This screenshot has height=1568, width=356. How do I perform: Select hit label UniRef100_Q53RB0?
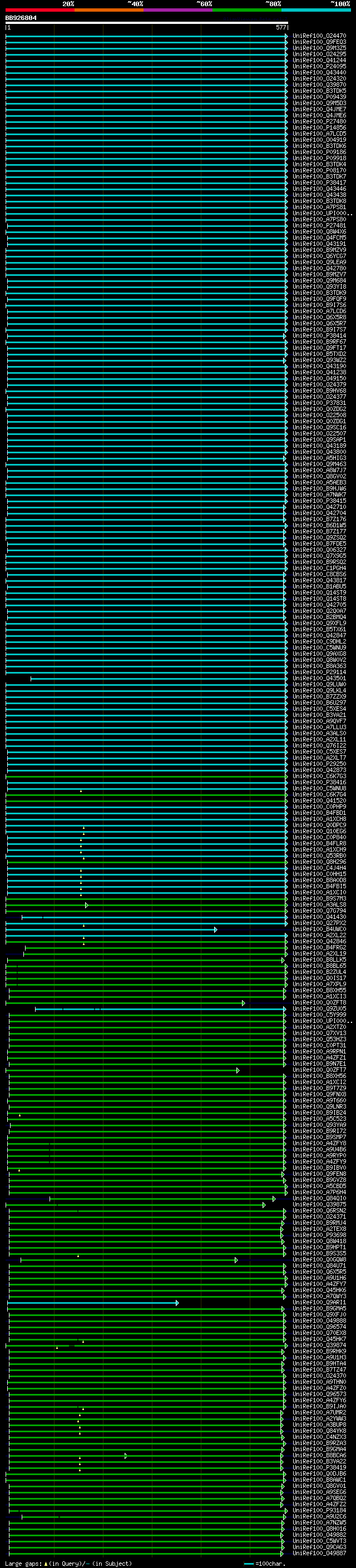(319, 856)
